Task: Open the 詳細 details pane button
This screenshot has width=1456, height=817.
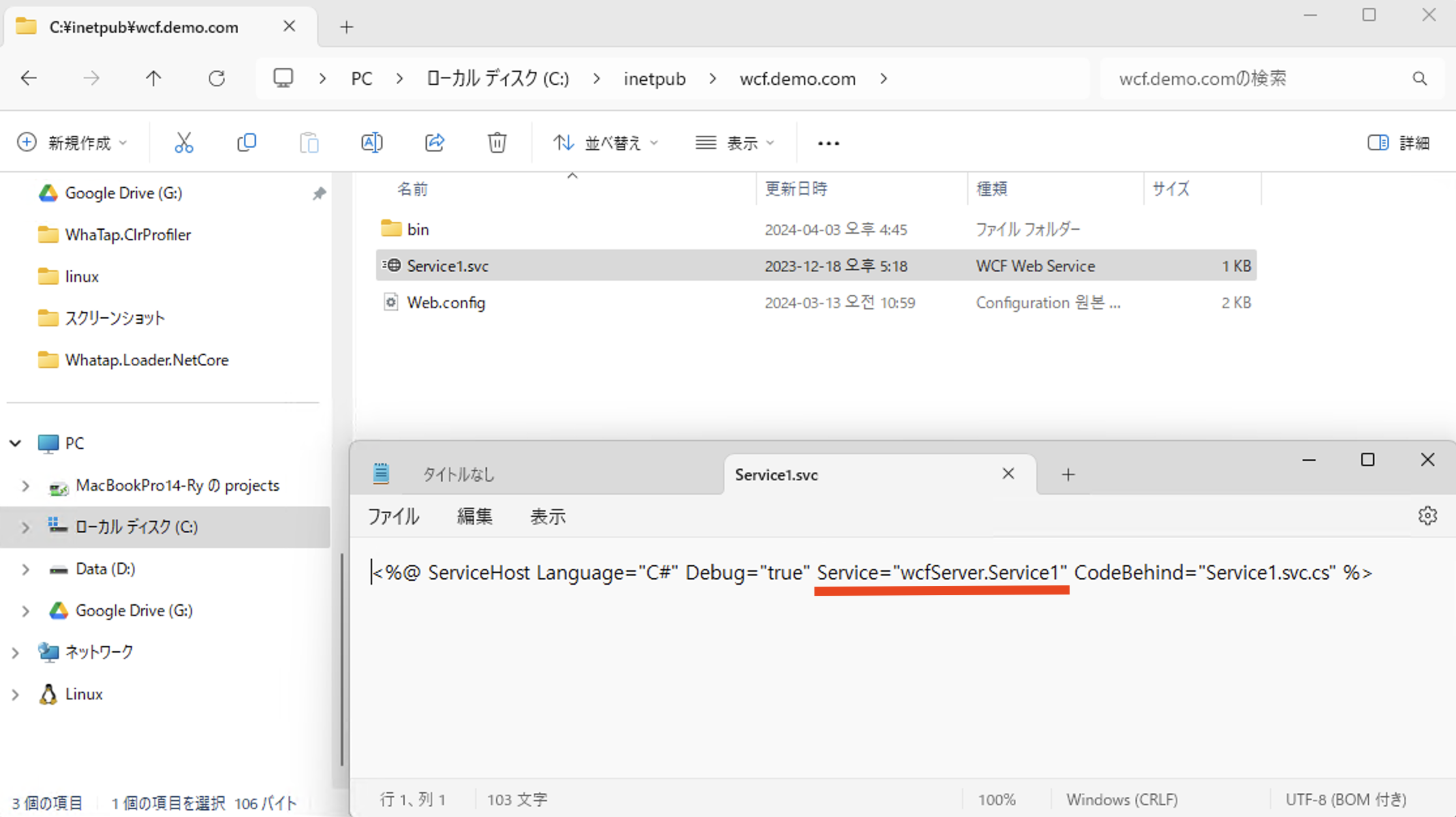Action: coord(1399,142)
